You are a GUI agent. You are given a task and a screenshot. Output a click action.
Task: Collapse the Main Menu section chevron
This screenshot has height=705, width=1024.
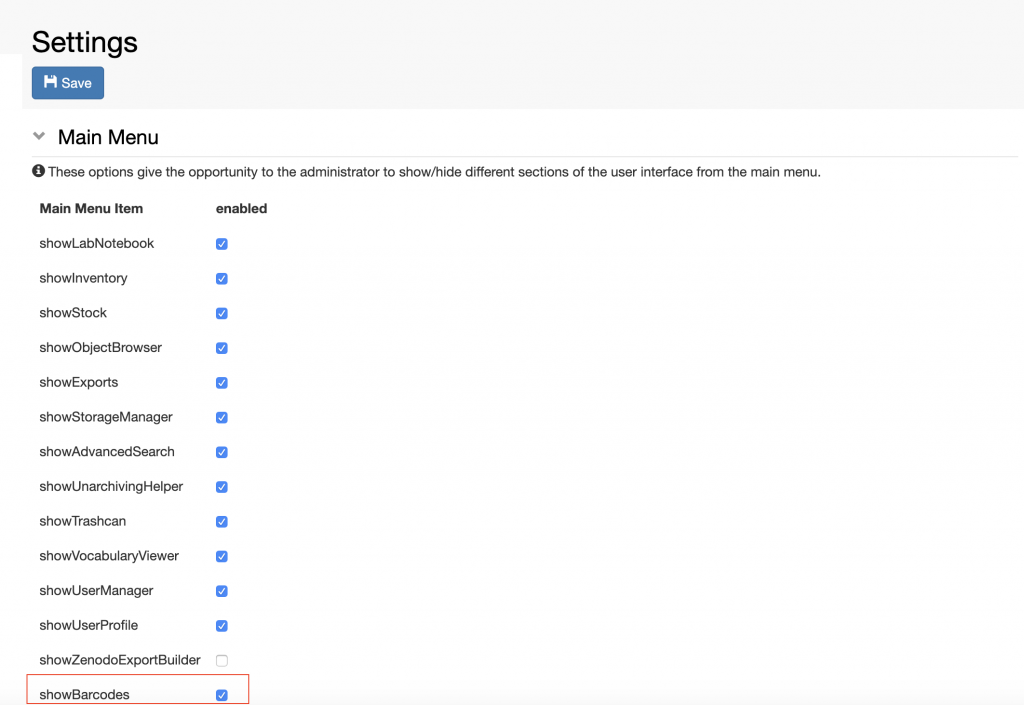point(39,136)
